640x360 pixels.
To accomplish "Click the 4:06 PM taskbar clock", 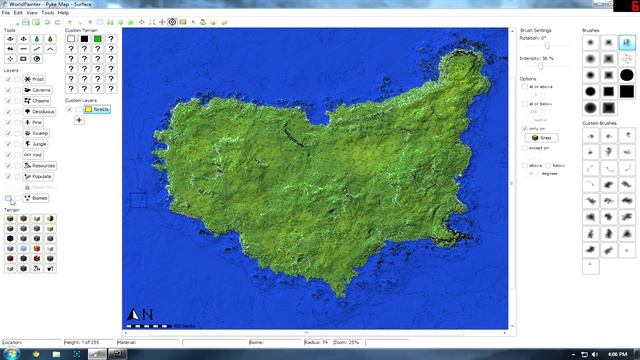I will 617,354.
